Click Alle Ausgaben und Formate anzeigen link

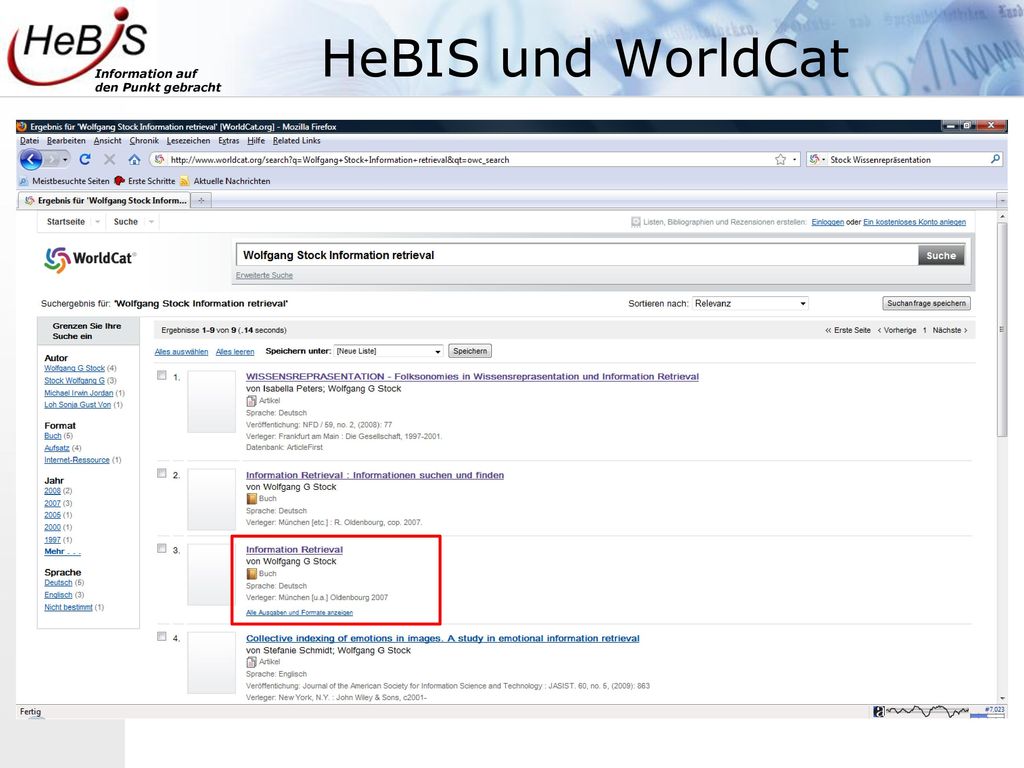tap(299, 613)
